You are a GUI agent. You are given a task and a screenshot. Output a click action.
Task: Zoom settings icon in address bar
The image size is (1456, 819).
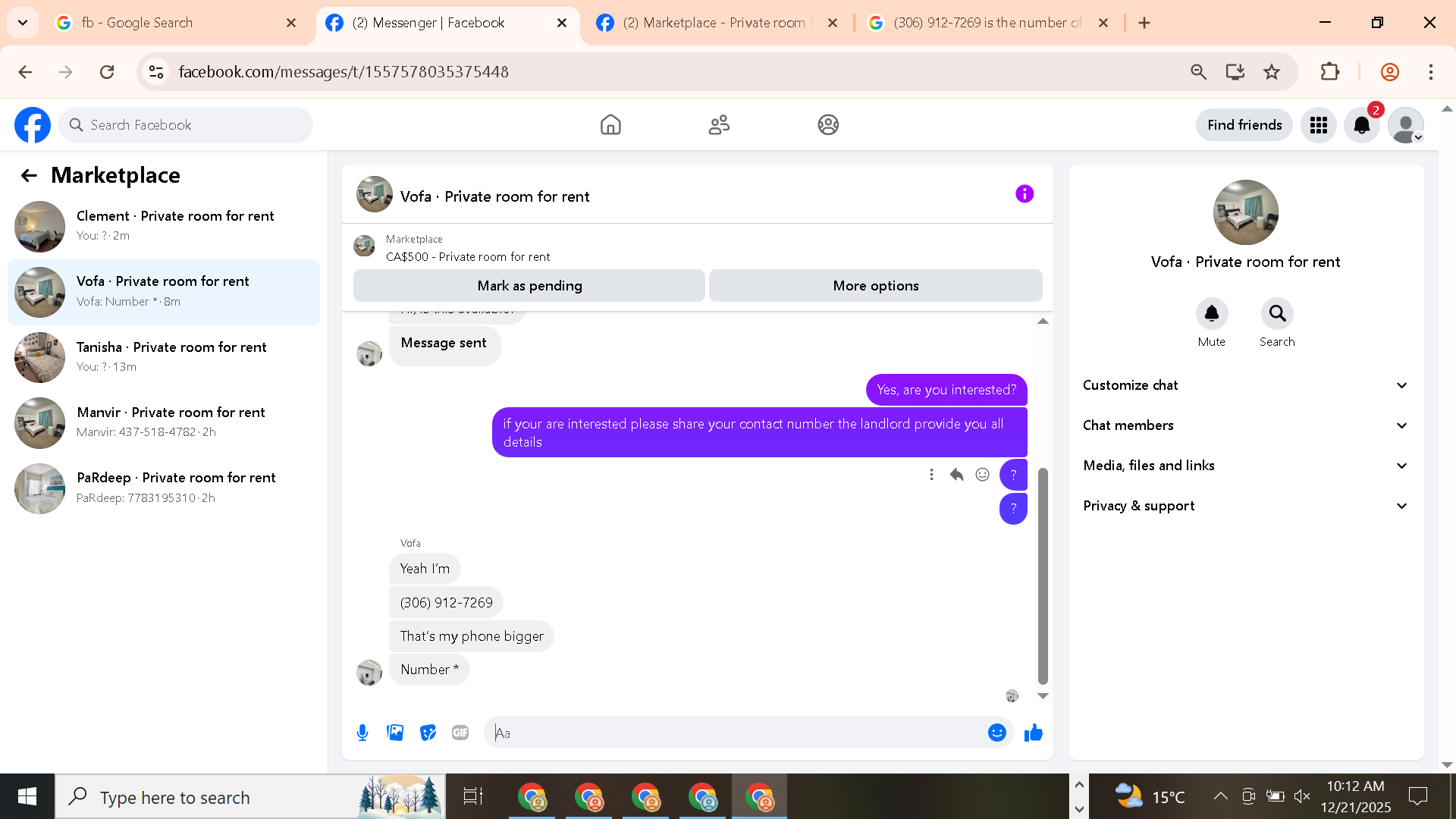(x=1199, y=72)
